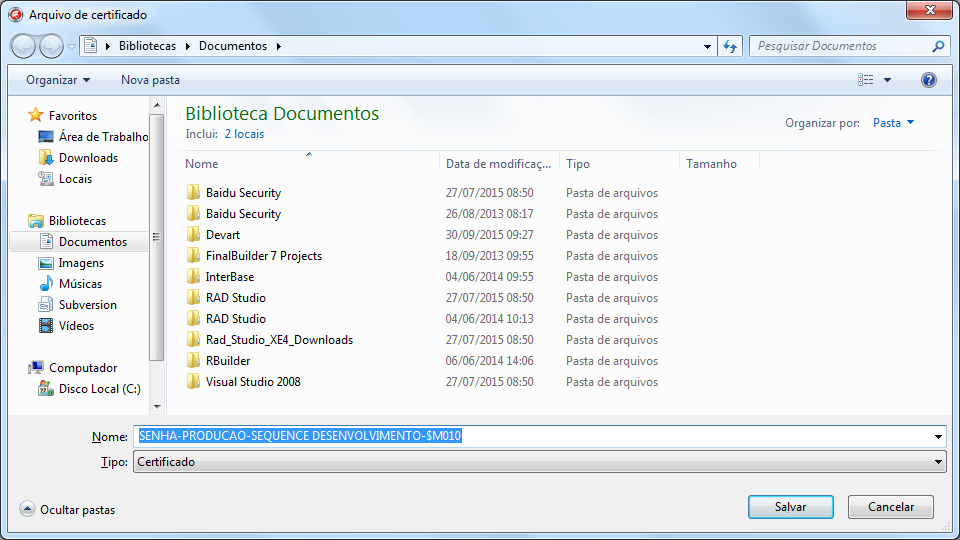Click the 2 locais link
The height and width of the screenshot is (540, 960).
point(244,134)
